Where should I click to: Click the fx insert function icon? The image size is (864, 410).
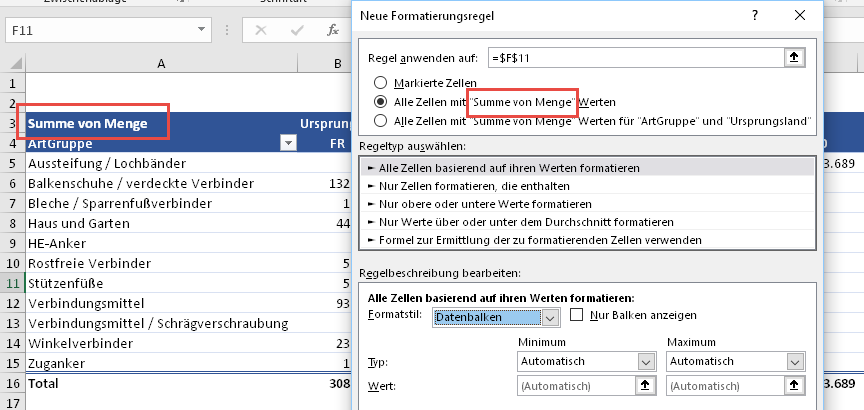point(333,30)
